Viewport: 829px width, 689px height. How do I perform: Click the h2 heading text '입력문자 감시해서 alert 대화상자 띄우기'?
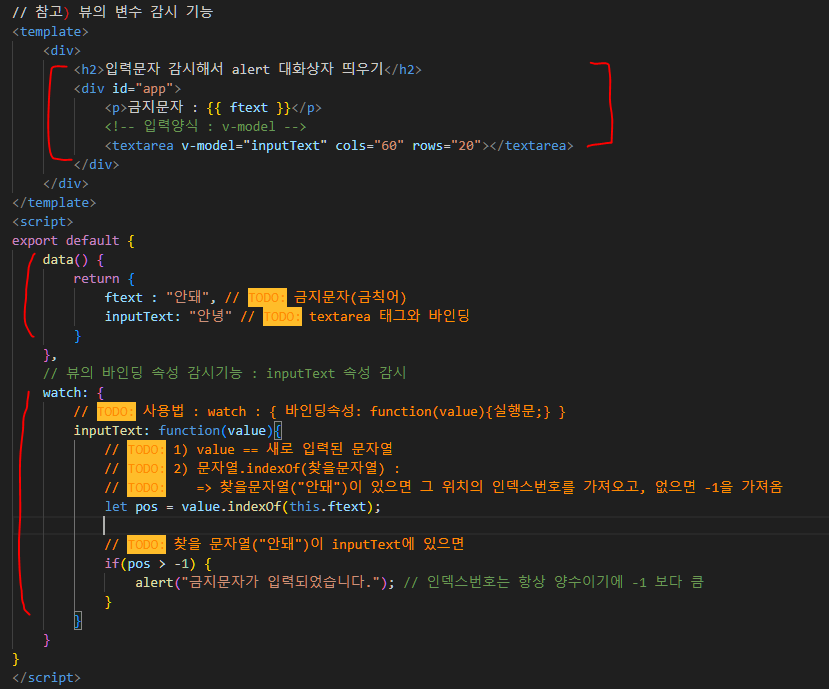click(244, 69)
